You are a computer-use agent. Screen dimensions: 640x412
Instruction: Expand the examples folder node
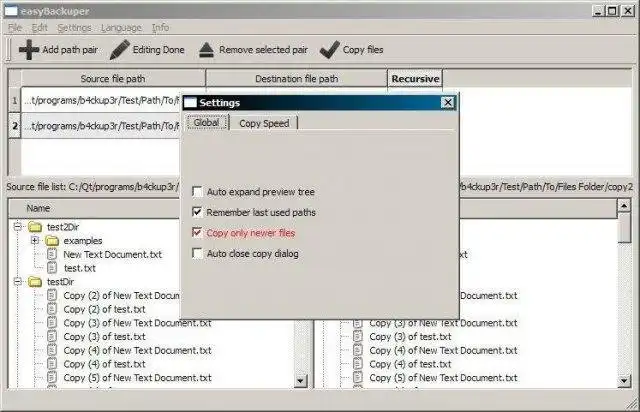35,241
